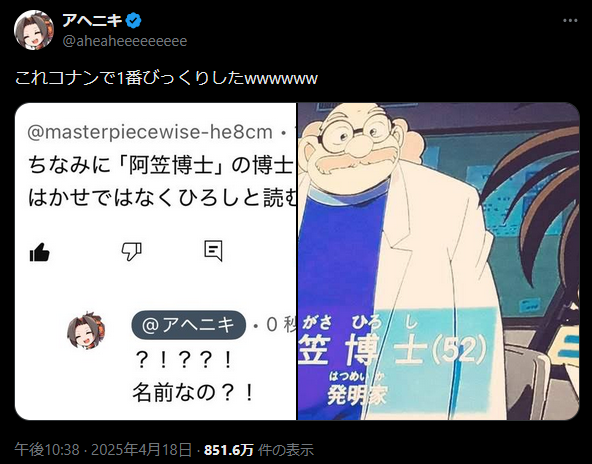This screenshot has width=592, height=464.
Task: Click the 851.6万 件の表示 view count
Action: coord(259,450)
